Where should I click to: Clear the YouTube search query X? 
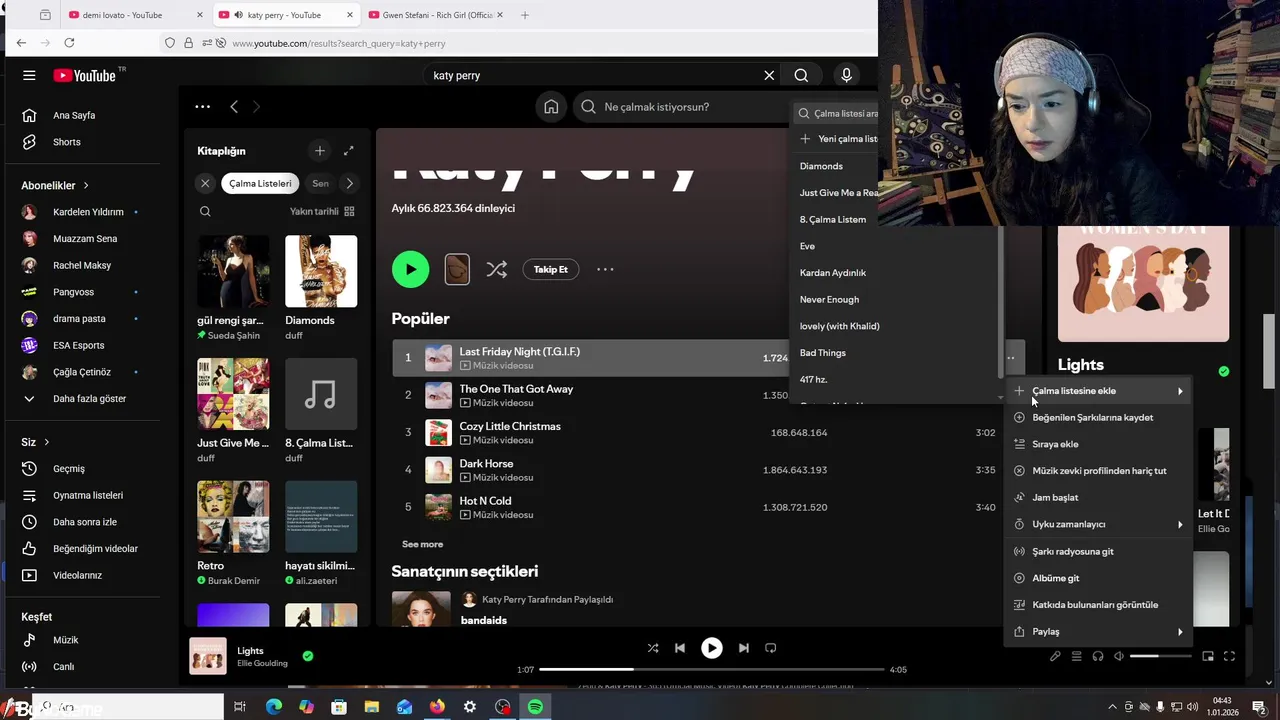point(769,75)
